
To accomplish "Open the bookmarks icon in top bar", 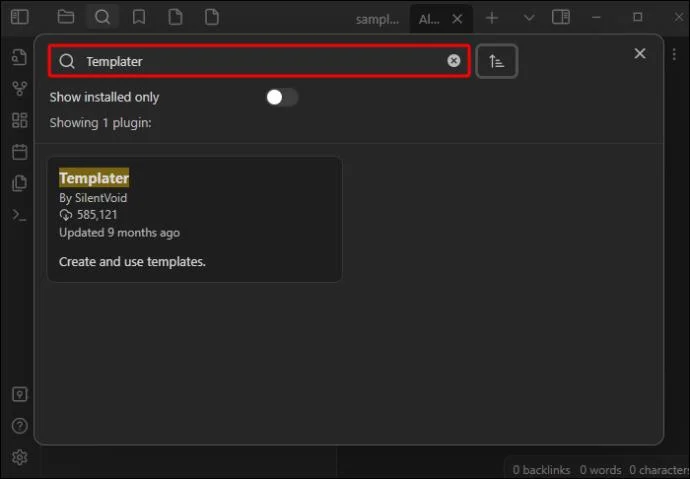I will pos(139,17).
